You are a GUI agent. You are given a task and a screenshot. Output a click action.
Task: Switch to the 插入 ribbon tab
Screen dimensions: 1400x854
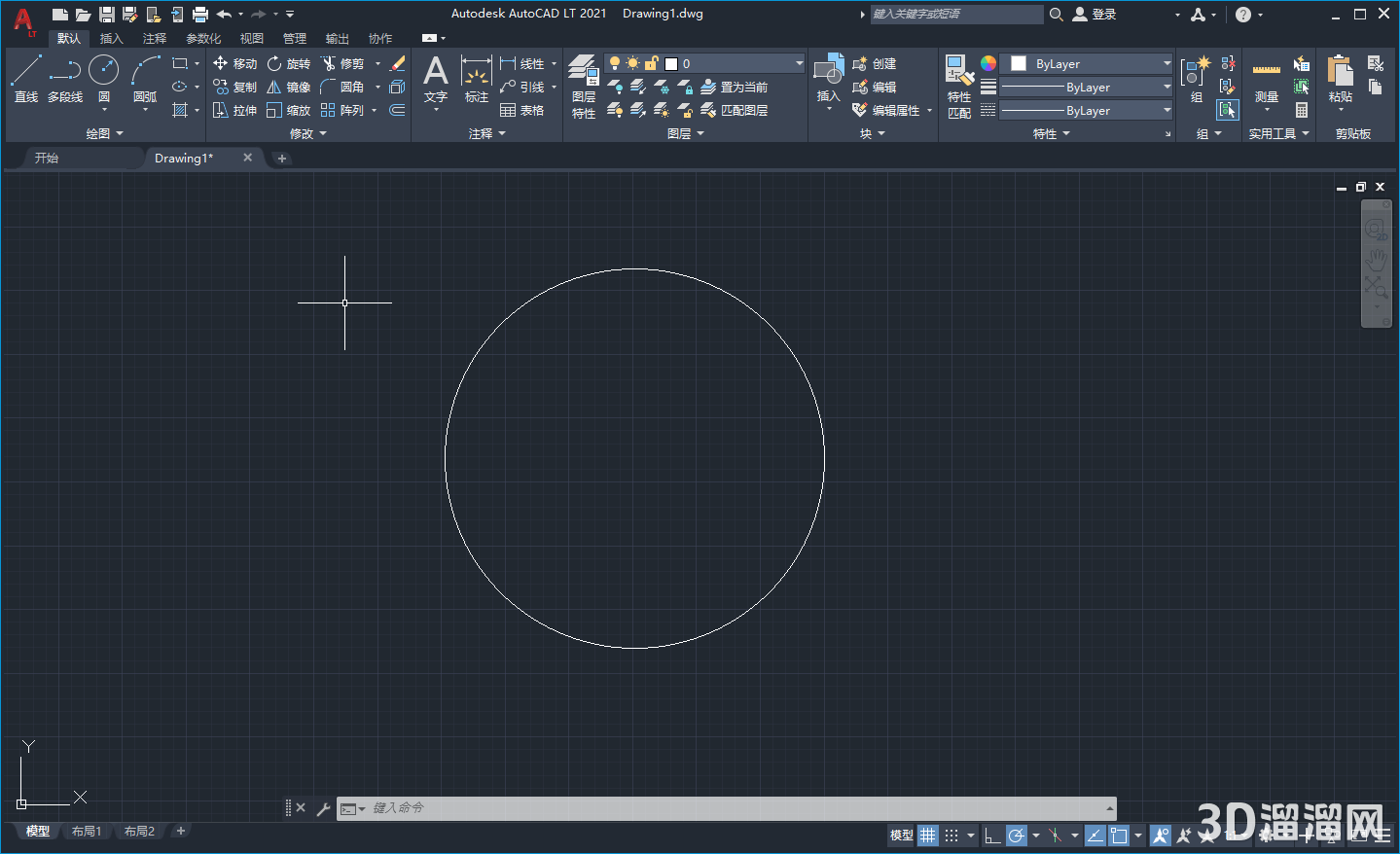click(111, 38)
